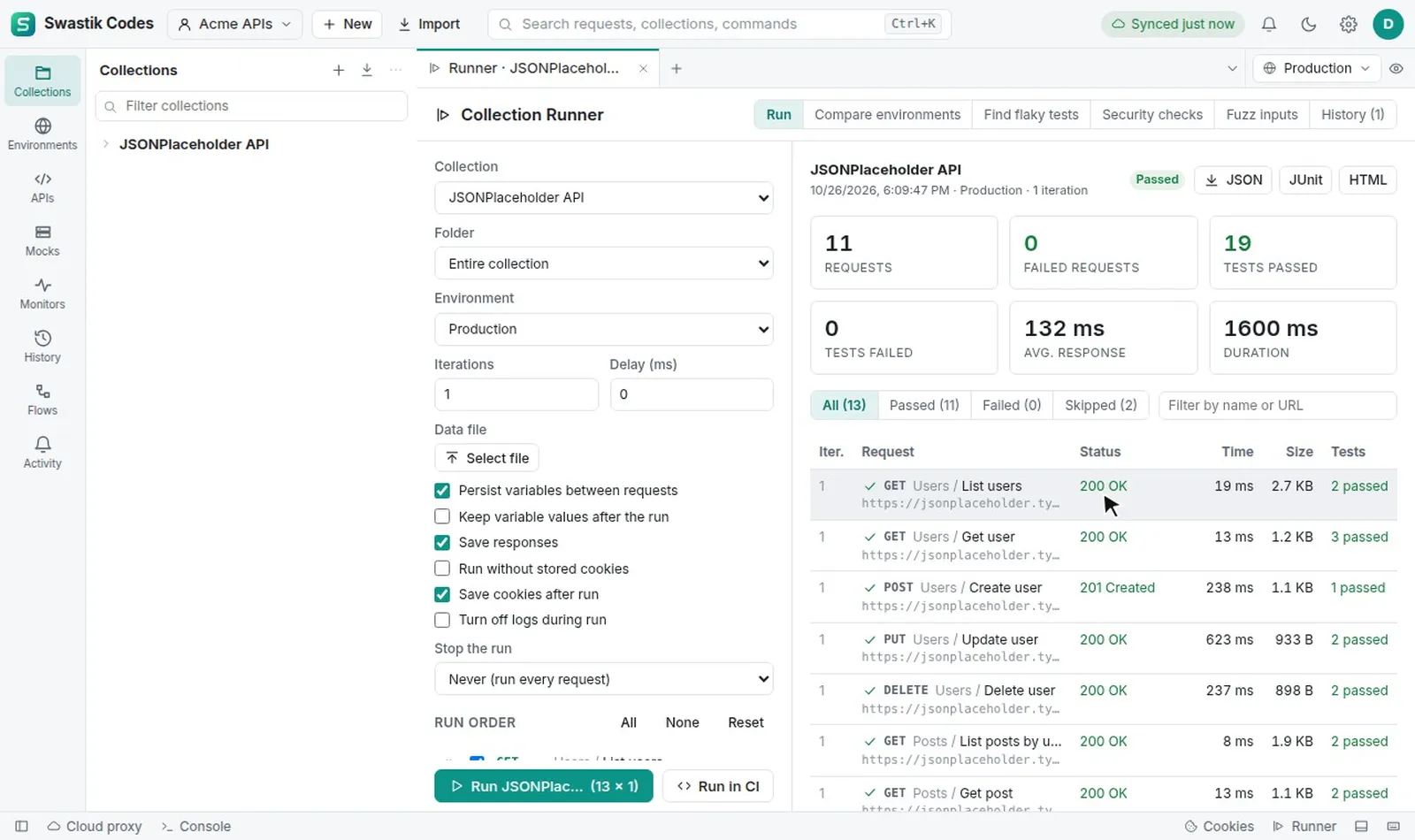Focus the Iterations input field
Viewport: 1415px width, 840px height.
(516, 394)
